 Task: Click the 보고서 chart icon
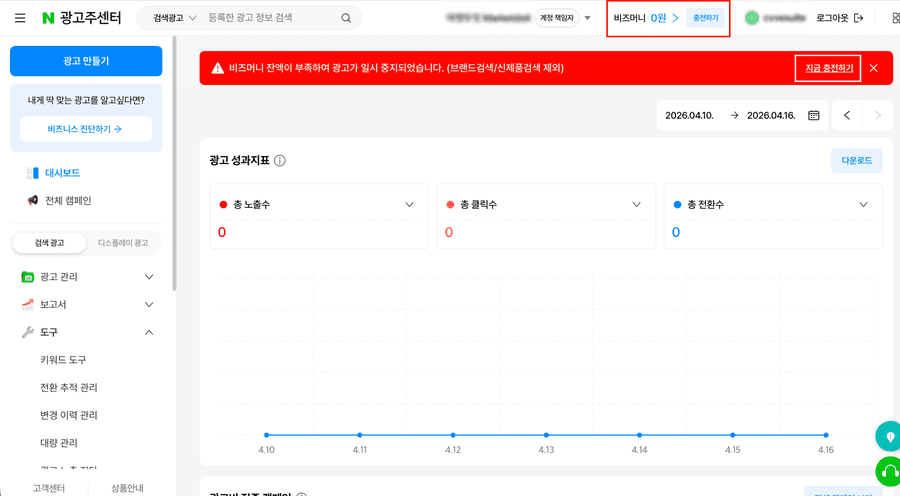point(28,304)
